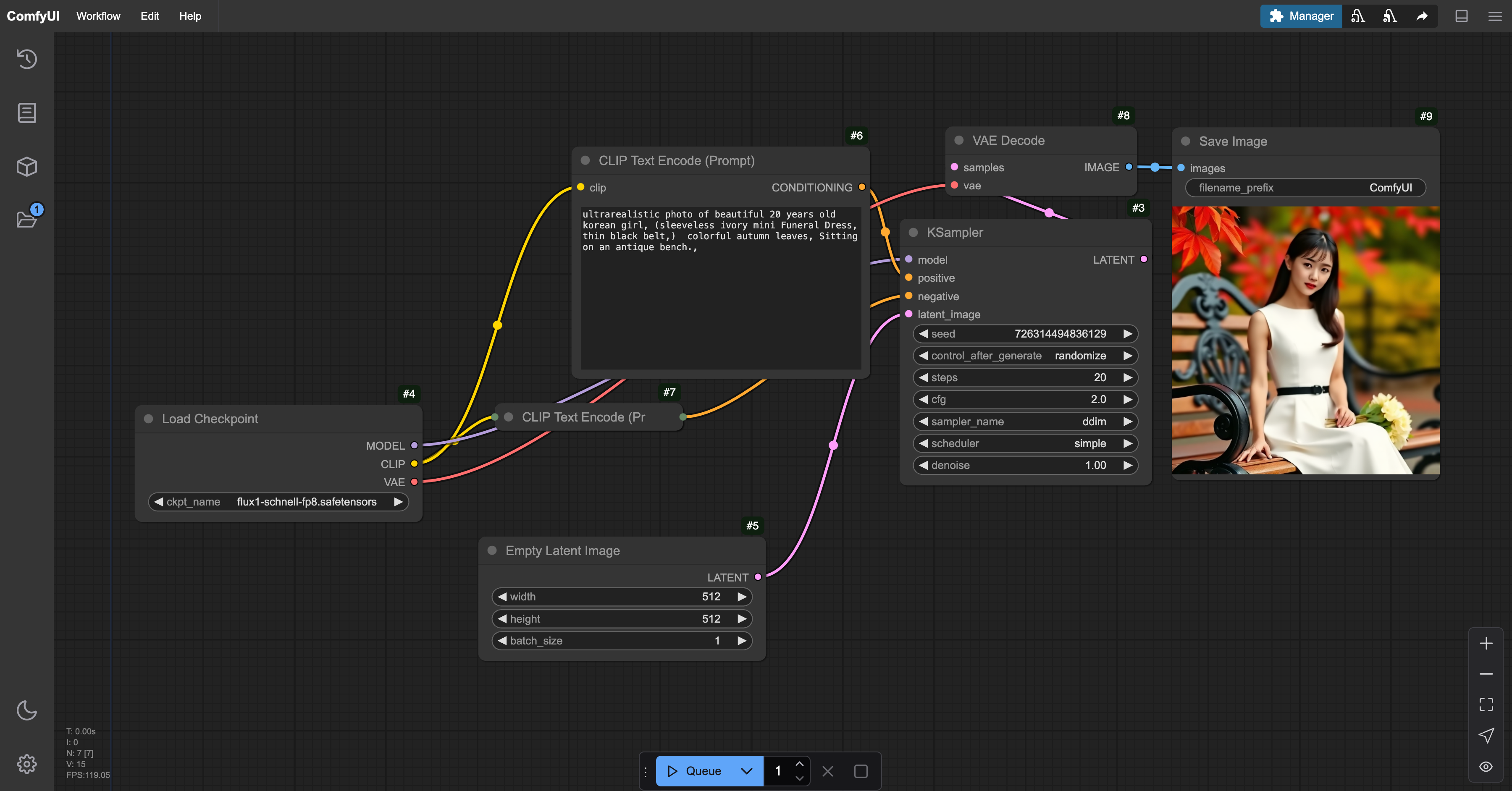Screen dimensions: 1512x791
Task: Open the Edit menu
Action: 150,16
